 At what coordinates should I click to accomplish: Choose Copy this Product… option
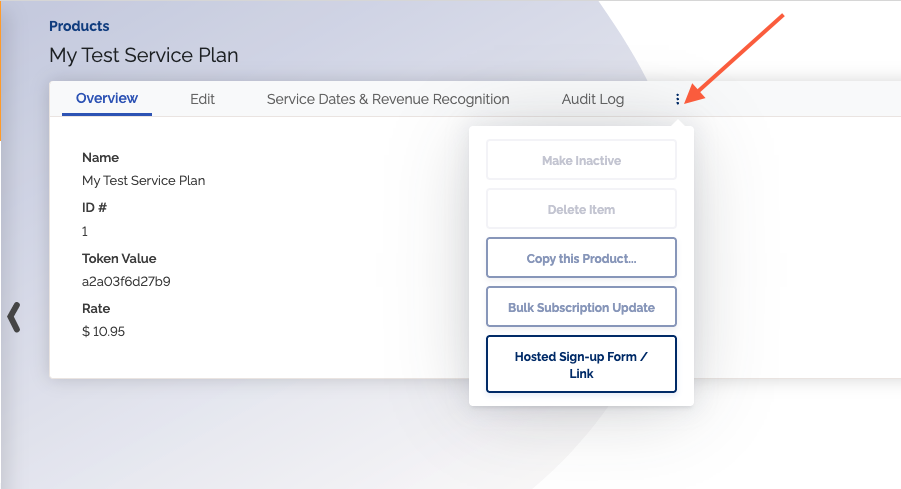point(581,258)
